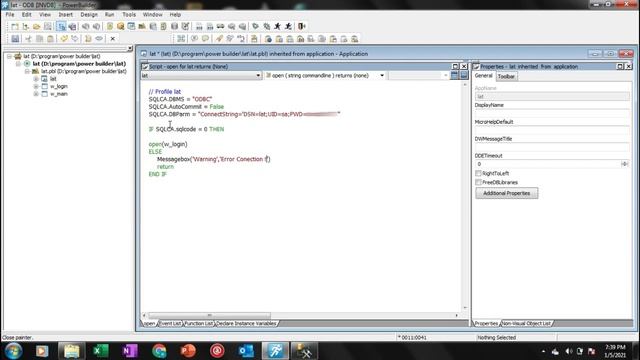Open the 'lat' object dropdown in the script pane
The width and height of the screenshot is (640, 360).
click(258, 76)
